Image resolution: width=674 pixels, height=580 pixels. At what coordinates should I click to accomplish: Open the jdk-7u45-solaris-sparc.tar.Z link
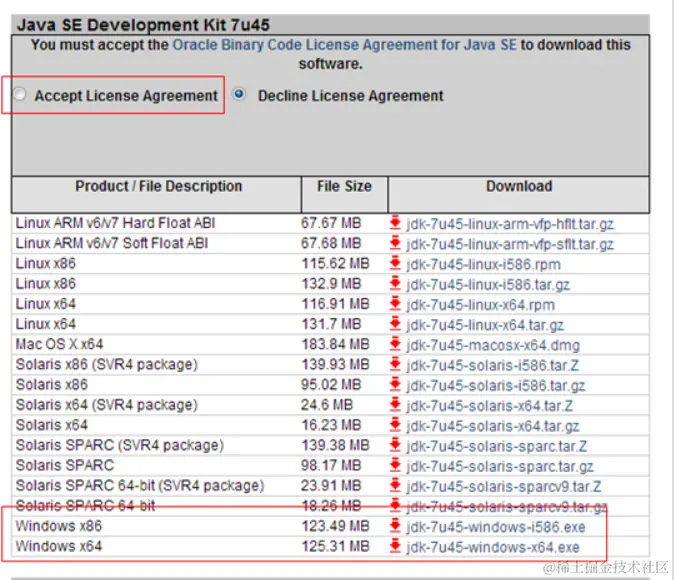496,446
